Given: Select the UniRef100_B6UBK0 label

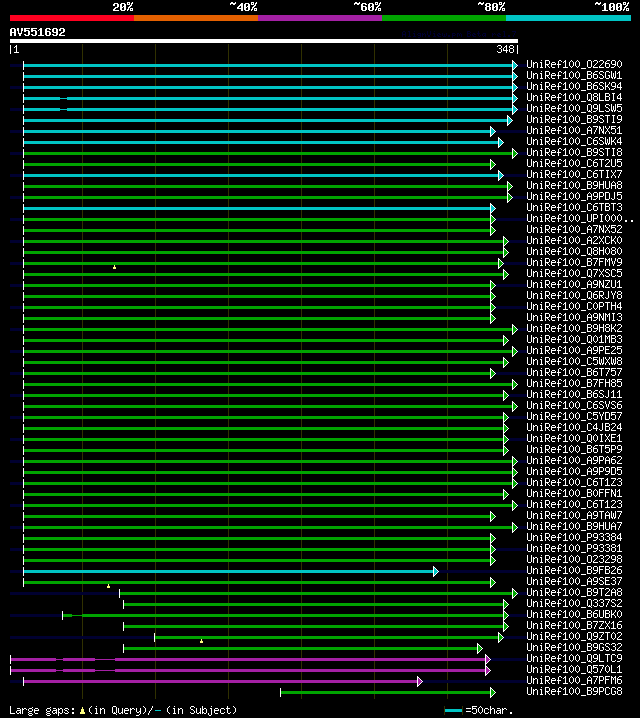Looking at the screenshot, I should click(574, 614).
